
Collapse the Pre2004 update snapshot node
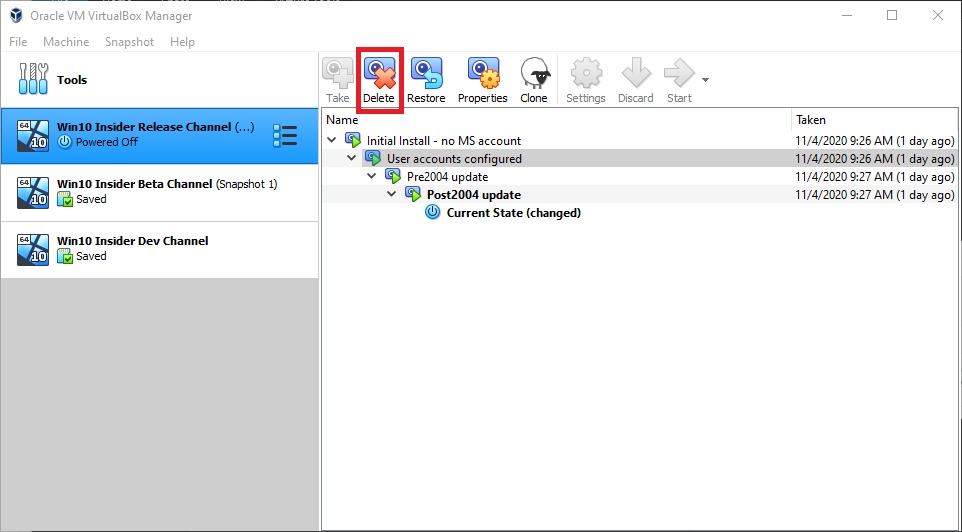pyautogui.click(x=372, y=176)
